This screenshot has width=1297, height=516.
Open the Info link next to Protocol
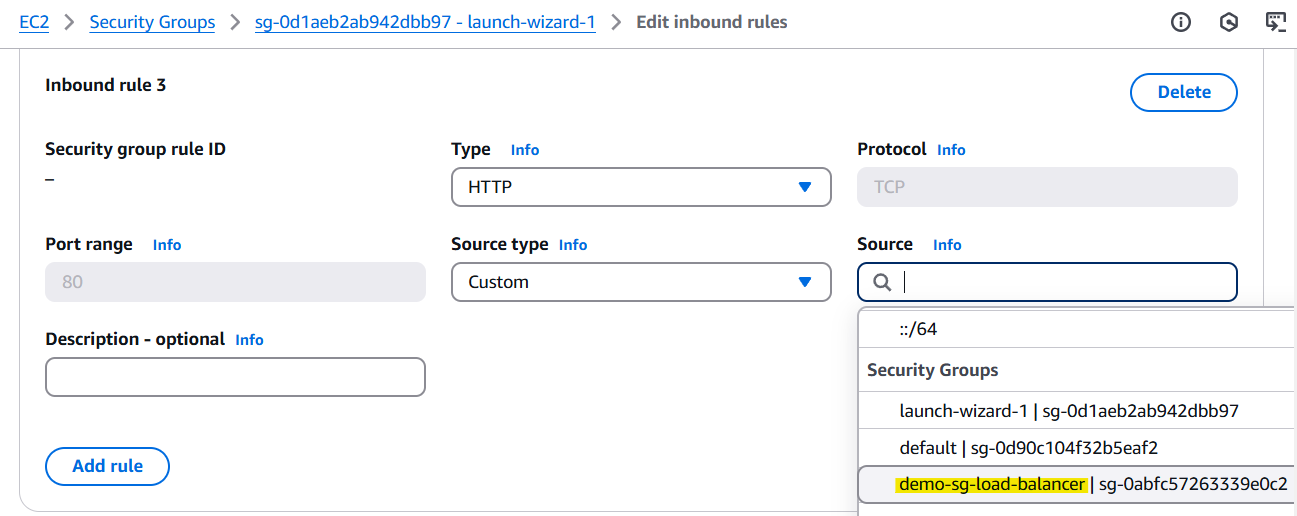[951, 150]
